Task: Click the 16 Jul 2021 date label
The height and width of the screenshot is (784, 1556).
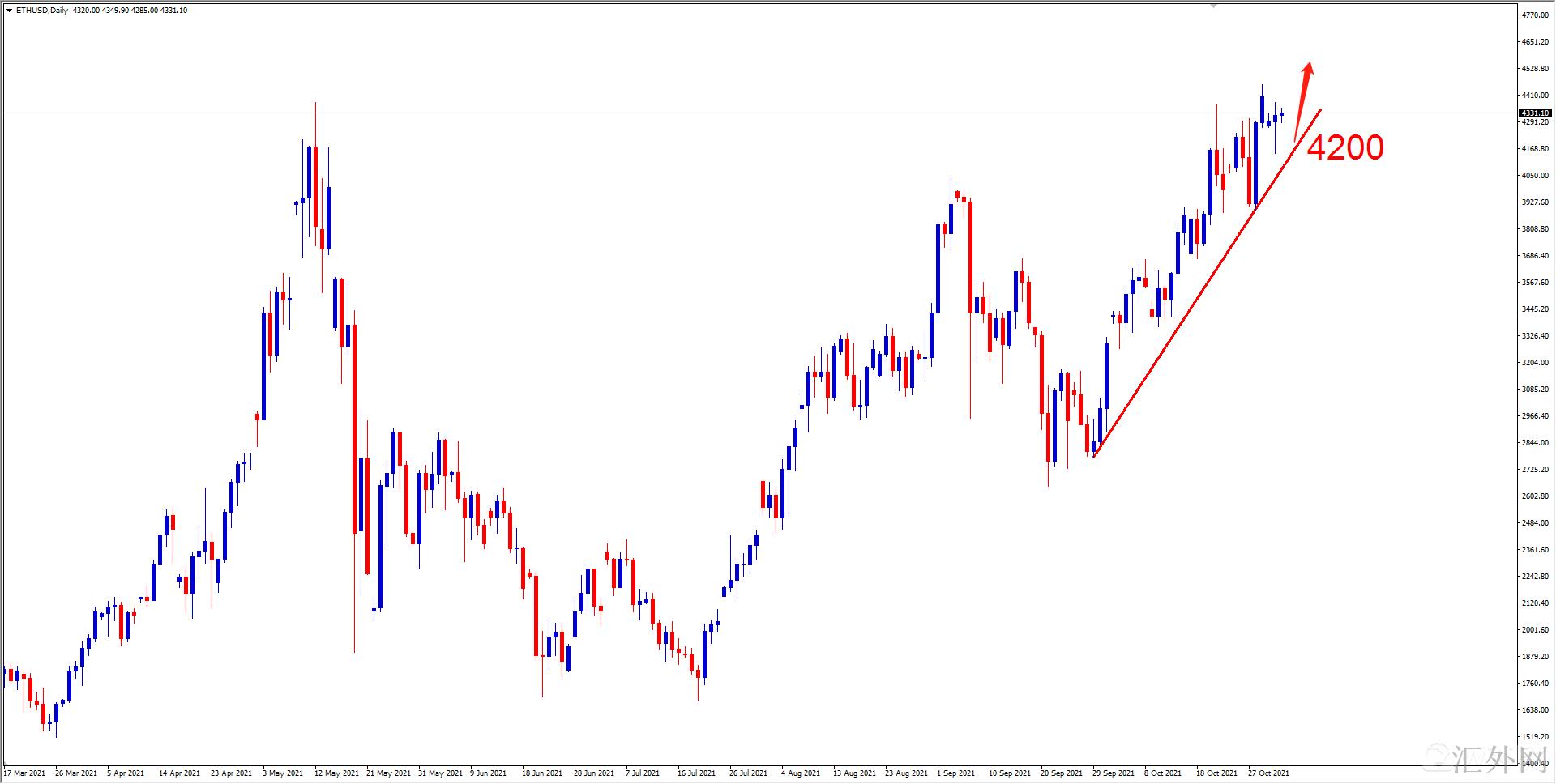Action: pyautogui.click(x=697, y=773)
